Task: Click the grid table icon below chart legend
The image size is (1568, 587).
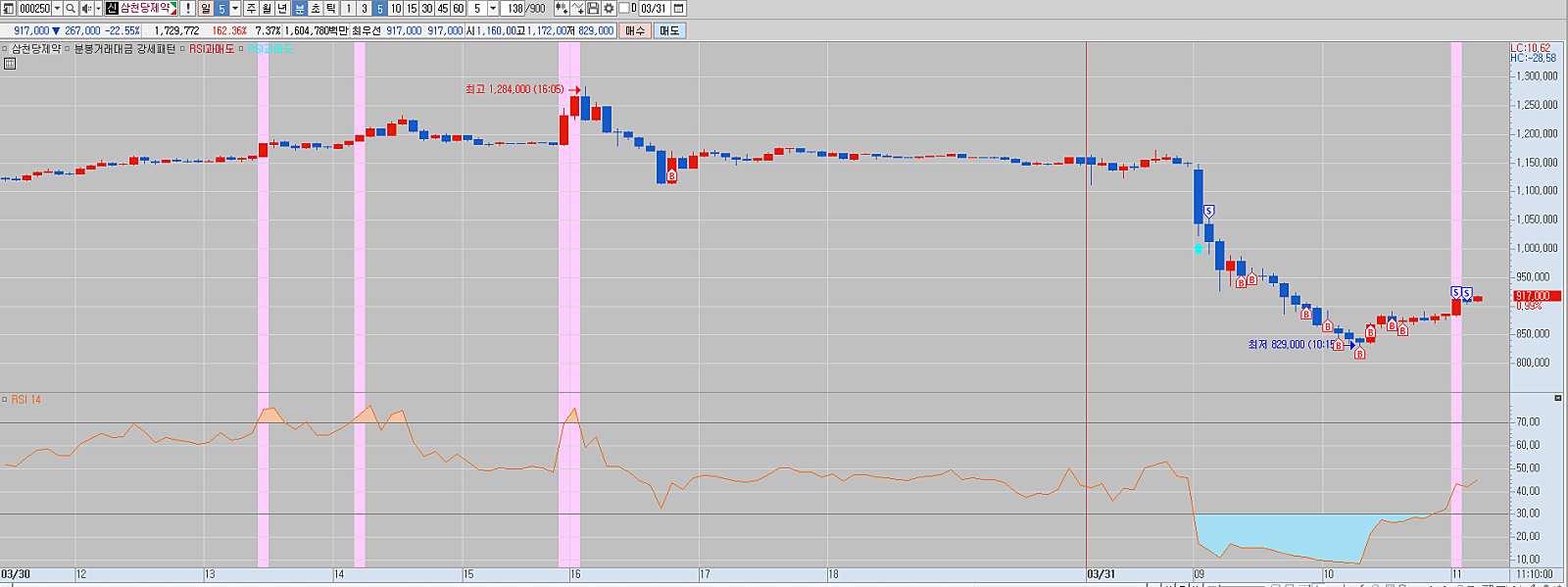Action: click(x=10, y=64)
